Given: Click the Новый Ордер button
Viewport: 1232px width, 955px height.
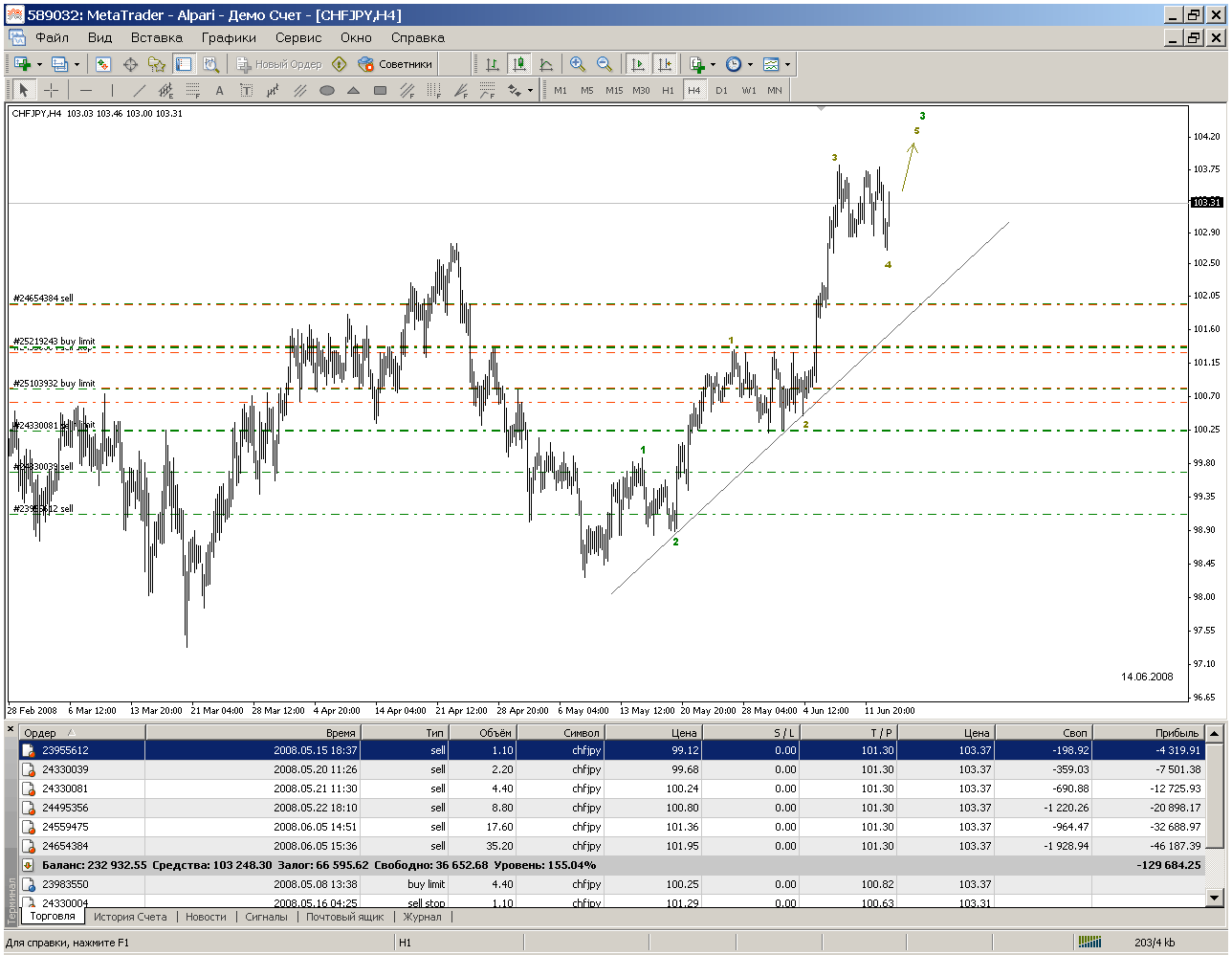Looking at the screenshot, I should pyautogui.click(x=279, y=64).
